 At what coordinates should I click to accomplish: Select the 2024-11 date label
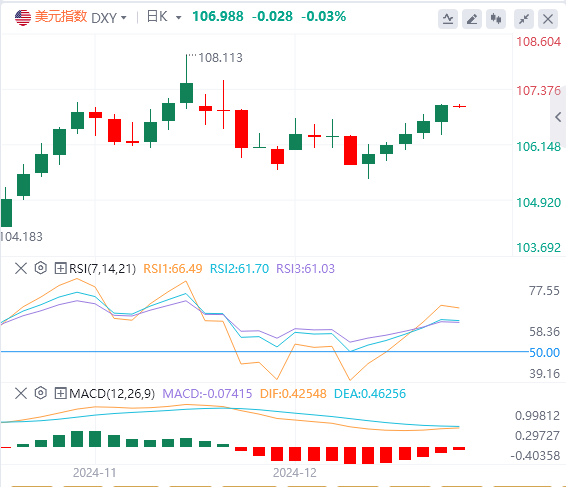[x=95, y=473]
